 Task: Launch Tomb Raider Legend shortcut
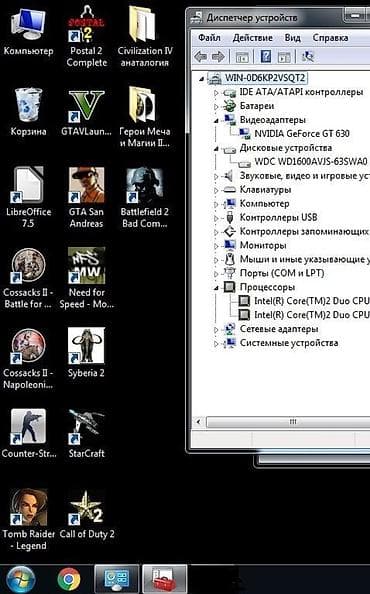click(28, 519)
